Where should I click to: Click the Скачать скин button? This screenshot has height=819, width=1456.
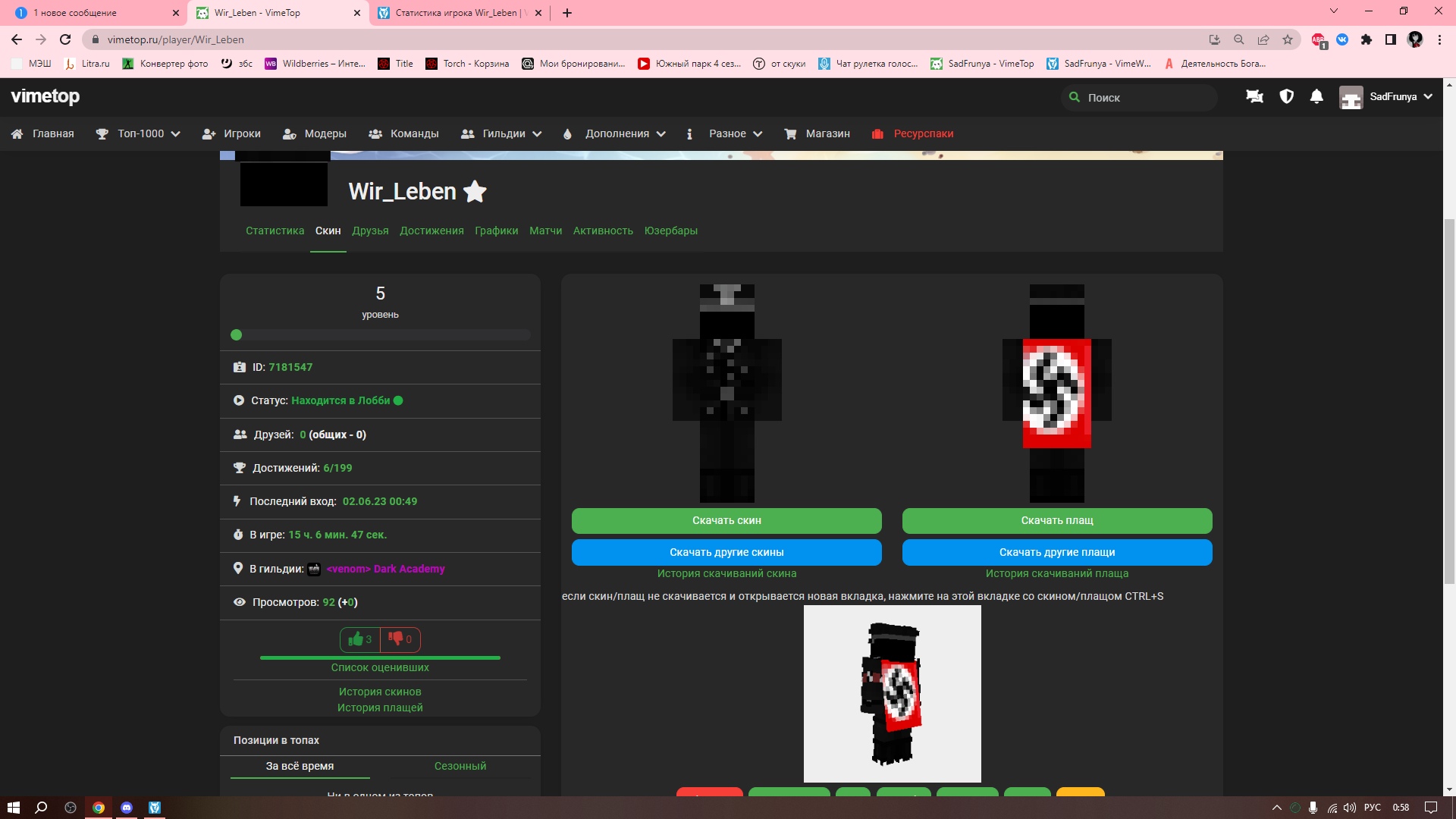click(726, 520)
